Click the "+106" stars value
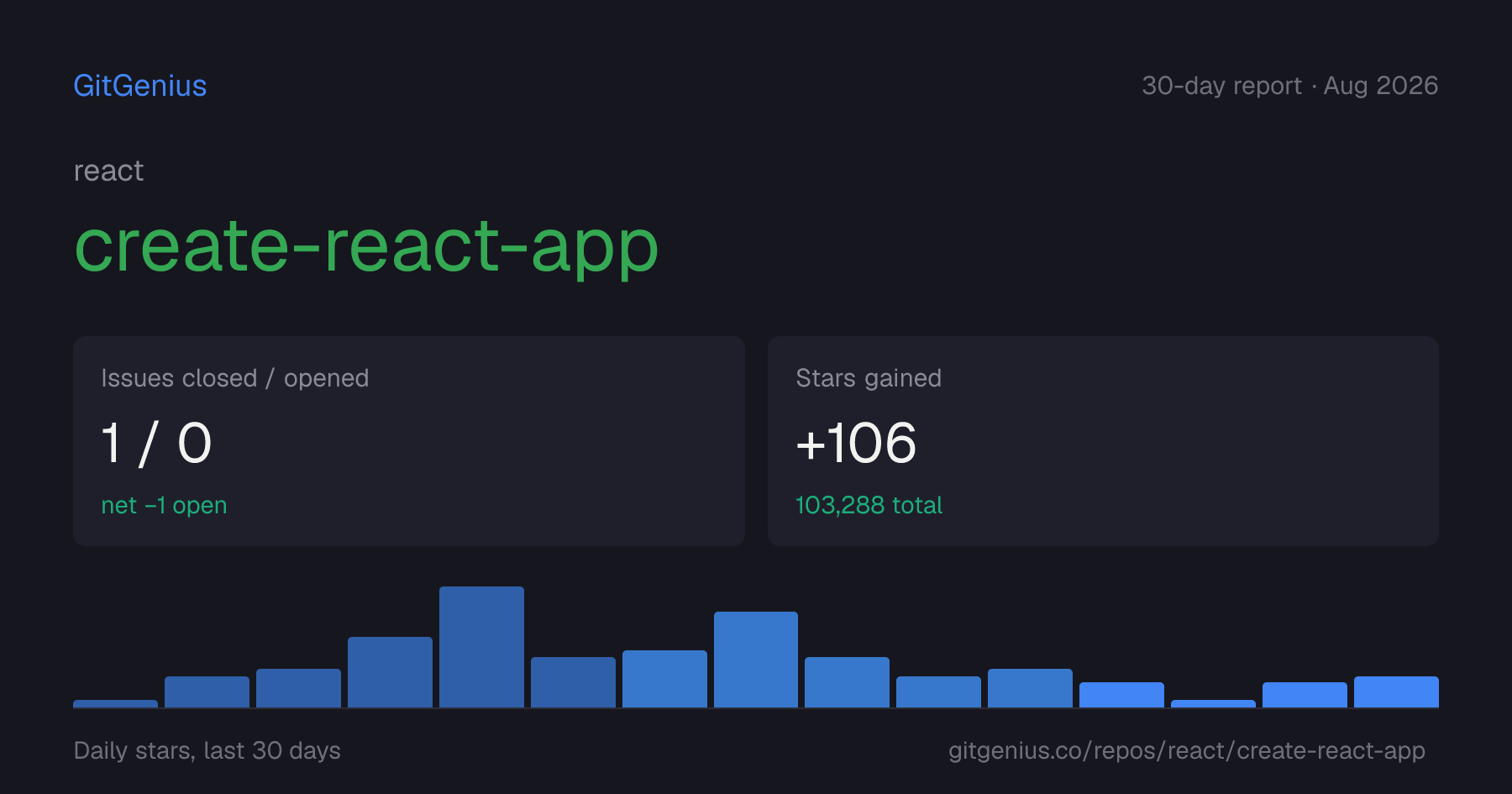 856,443
